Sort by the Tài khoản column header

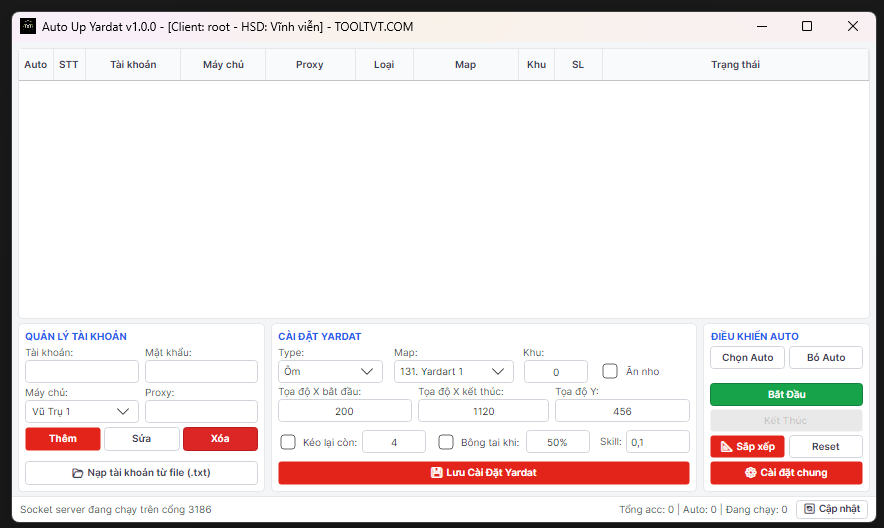coord(133,64)
